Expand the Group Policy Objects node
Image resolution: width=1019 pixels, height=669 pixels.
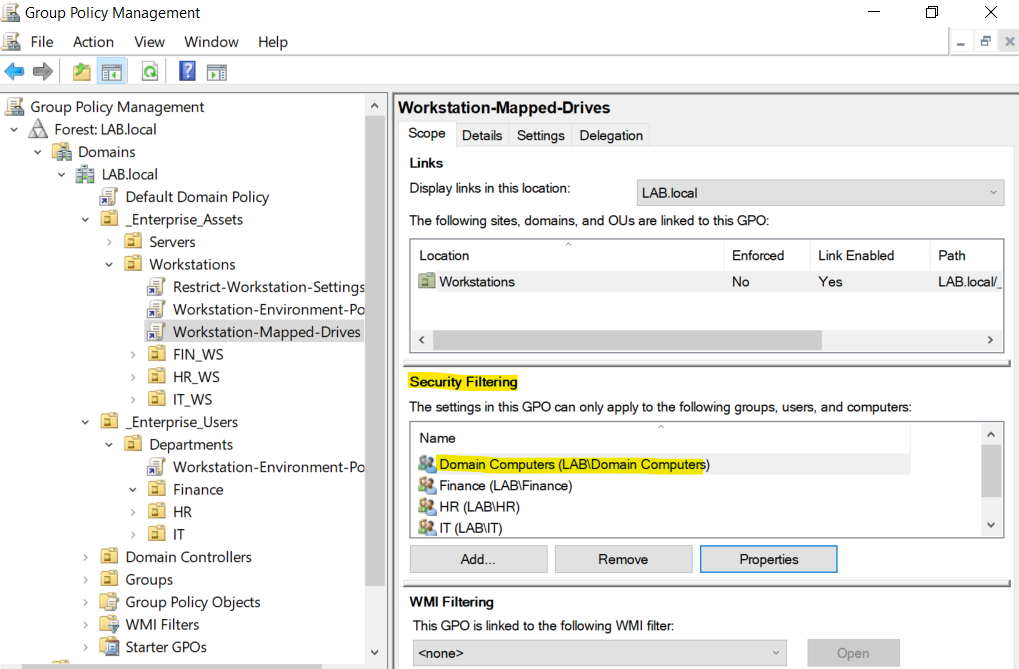(85, 602)
